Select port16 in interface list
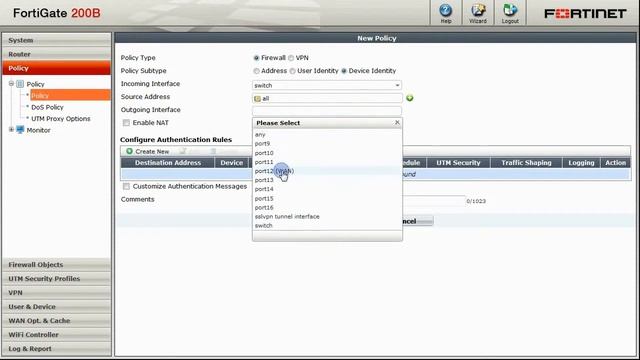 pyautogui.click(x=264, y=207)
